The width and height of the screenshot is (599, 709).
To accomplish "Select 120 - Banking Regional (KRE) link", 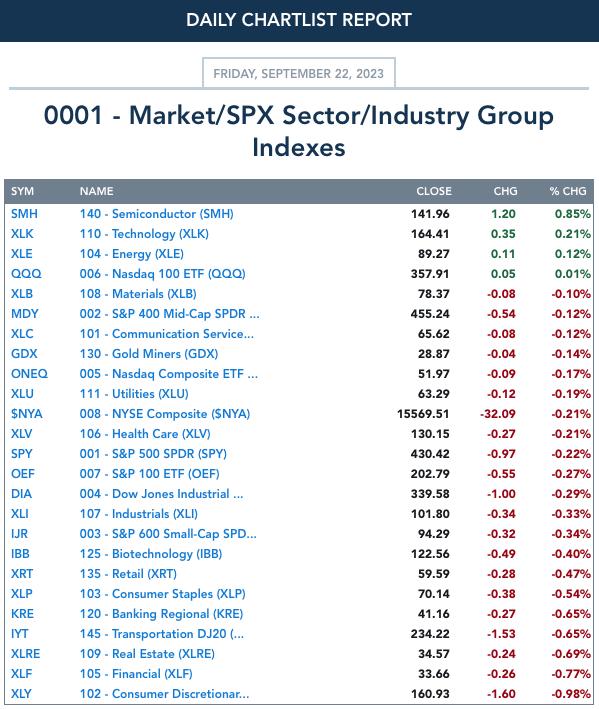I will click(x=161, y=614).
